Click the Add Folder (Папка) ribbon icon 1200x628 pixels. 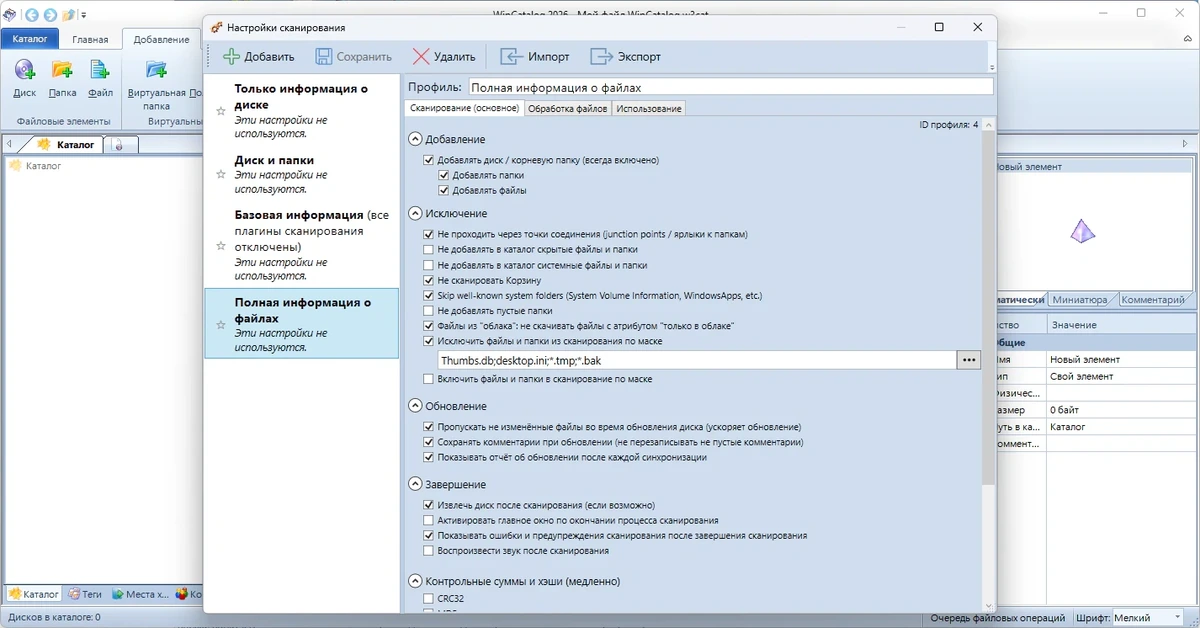coord(62,70)
